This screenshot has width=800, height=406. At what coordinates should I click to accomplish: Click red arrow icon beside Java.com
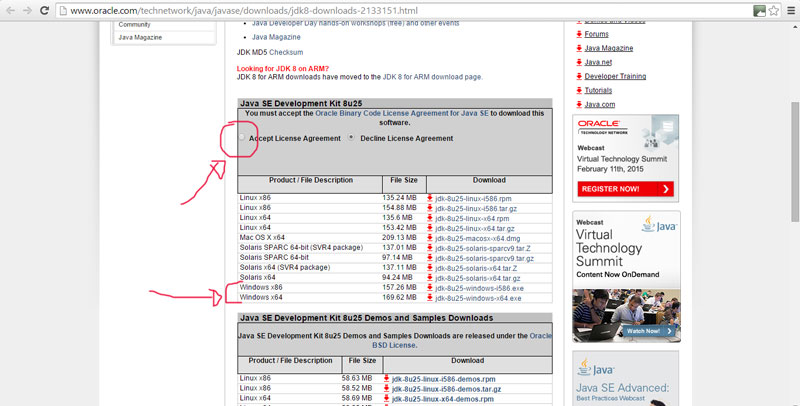579,104
